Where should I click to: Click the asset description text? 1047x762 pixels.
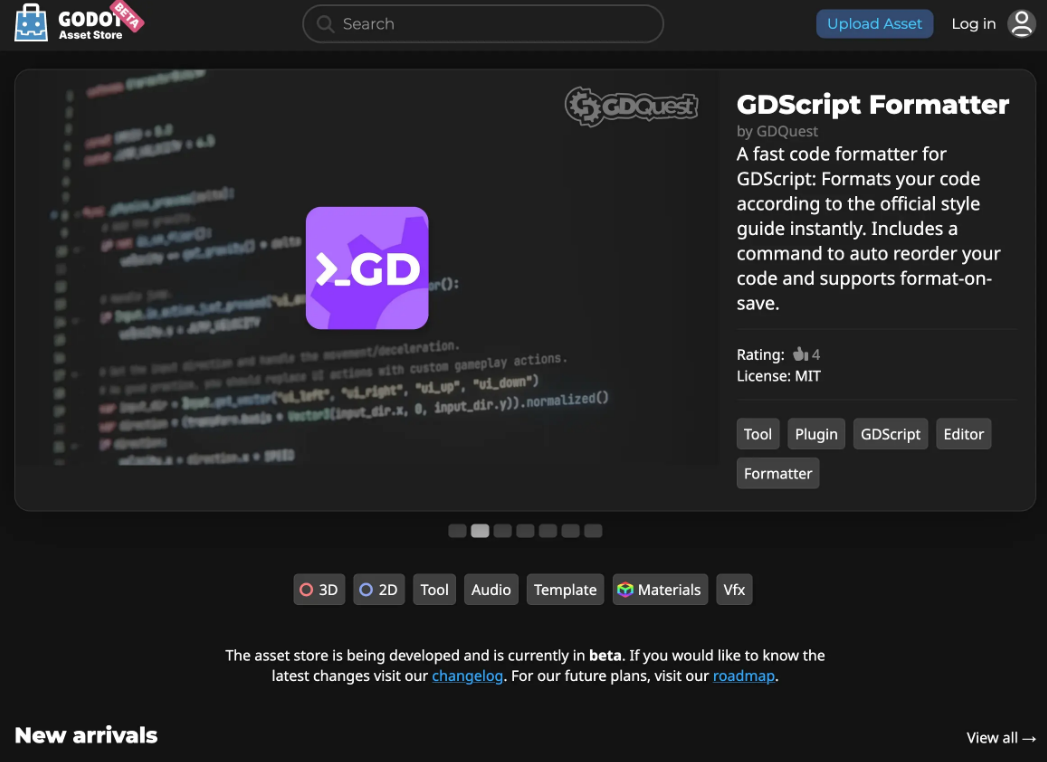868,228
